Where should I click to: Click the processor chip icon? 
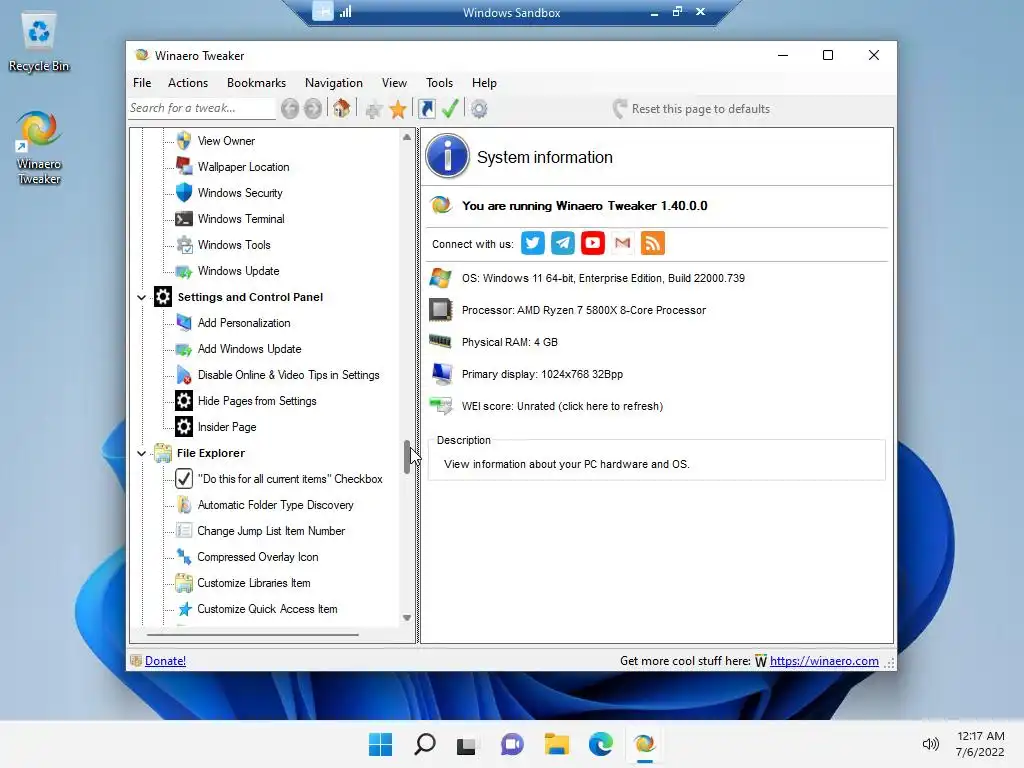pyautogui.click(x=440, y=310)
